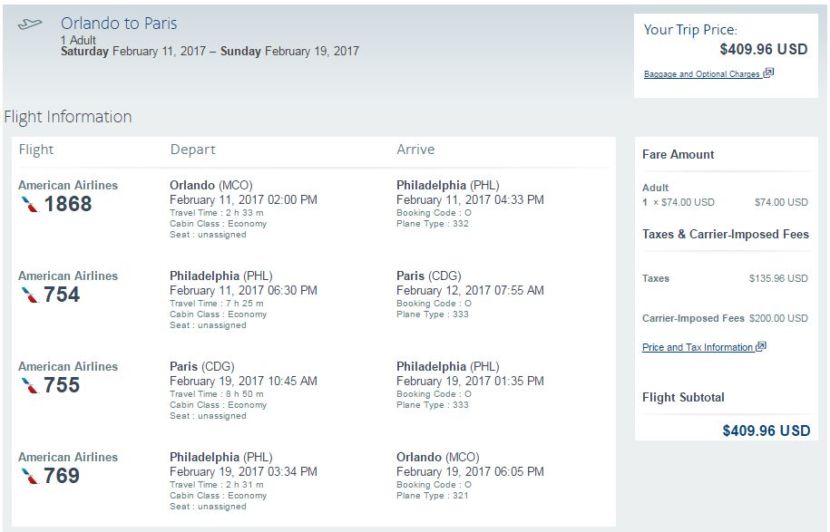The width and height of the screenshot is (830, 532).
Task: Click the Orlando to Paris trip title
Action: [x=119, y=23]
